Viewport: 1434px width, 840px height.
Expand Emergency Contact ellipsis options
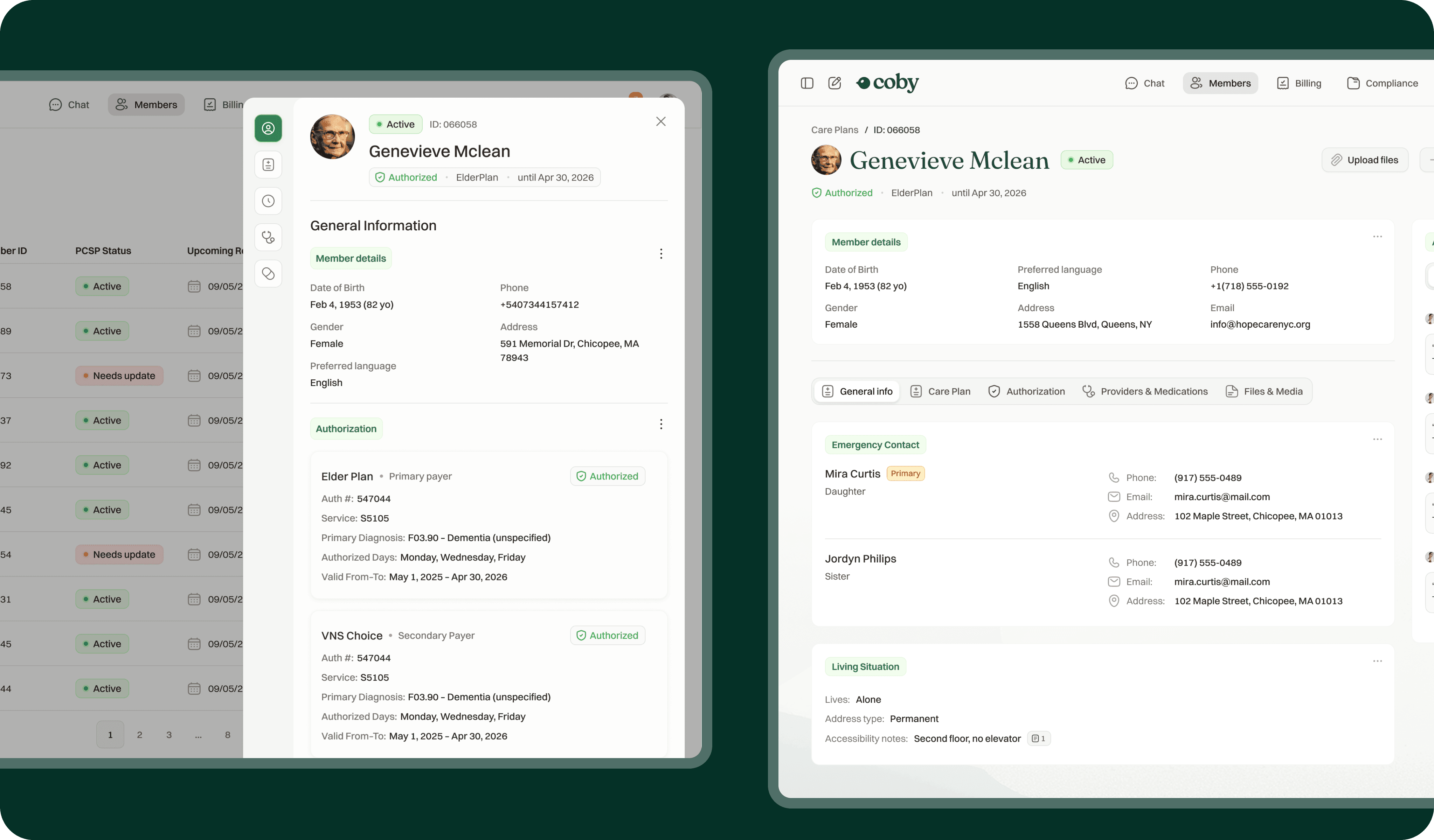[x=1377, y=439]
